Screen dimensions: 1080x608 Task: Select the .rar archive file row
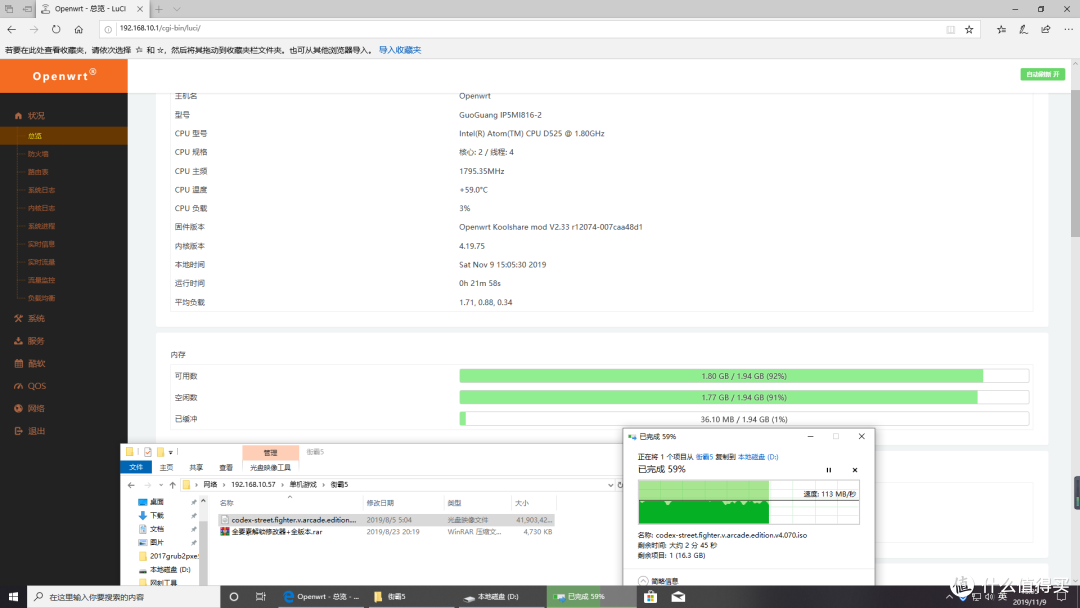pos(386,532)
